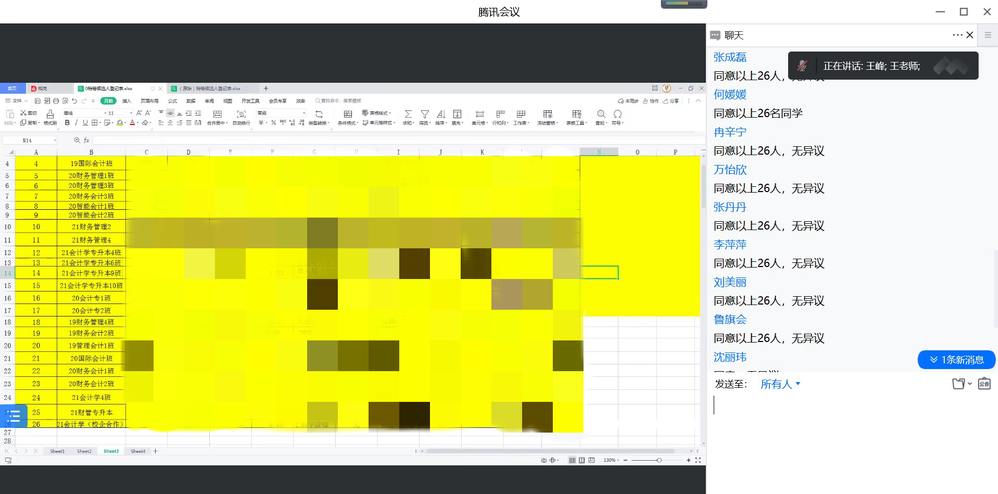Click the chat file-send folder icon
This screenshot has height=494, width=998.
957,384
